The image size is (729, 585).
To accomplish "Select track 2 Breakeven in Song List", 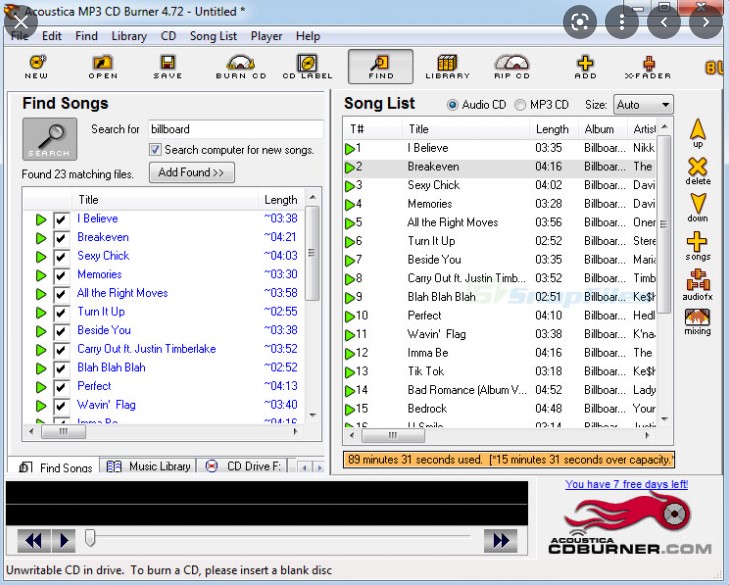I will (x=501, y=167).
